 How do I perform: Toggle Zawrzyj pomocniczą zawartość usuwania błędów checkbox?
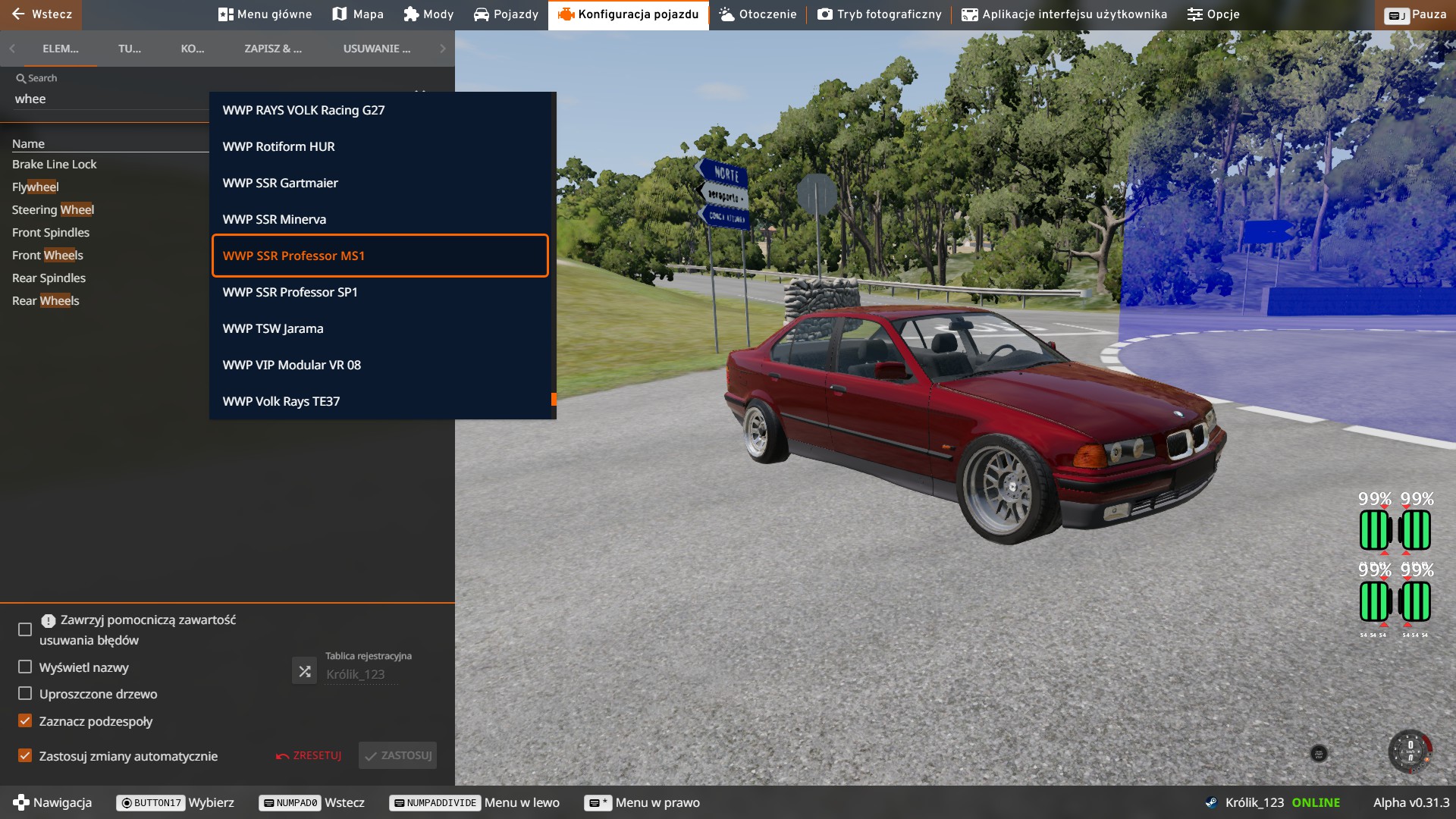(x=25, y=629)
